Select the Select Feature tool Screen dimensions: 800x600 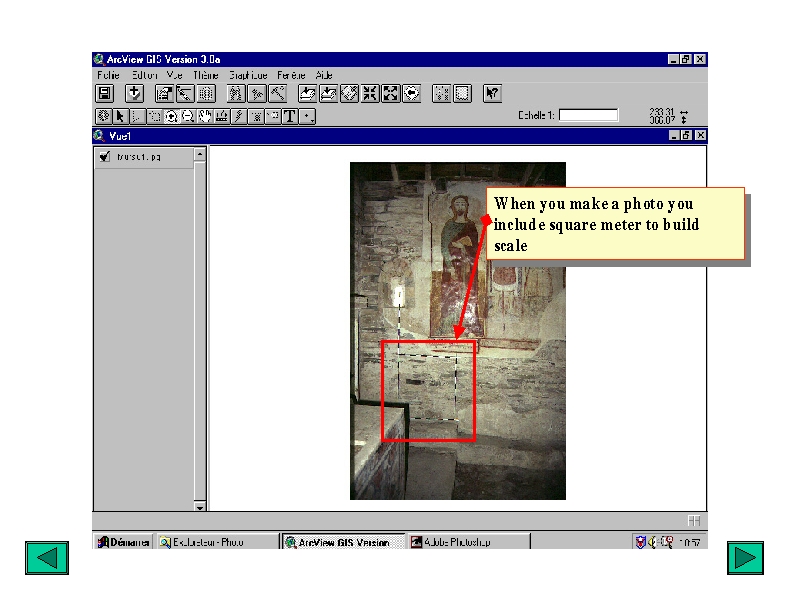click(x=154, y=116)
